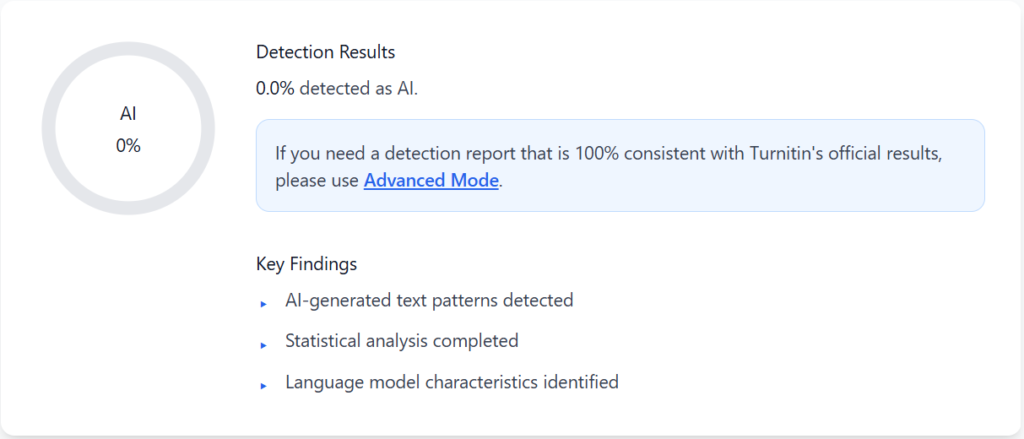Select the "Statistical analysis completed" finding

[401, 341]
